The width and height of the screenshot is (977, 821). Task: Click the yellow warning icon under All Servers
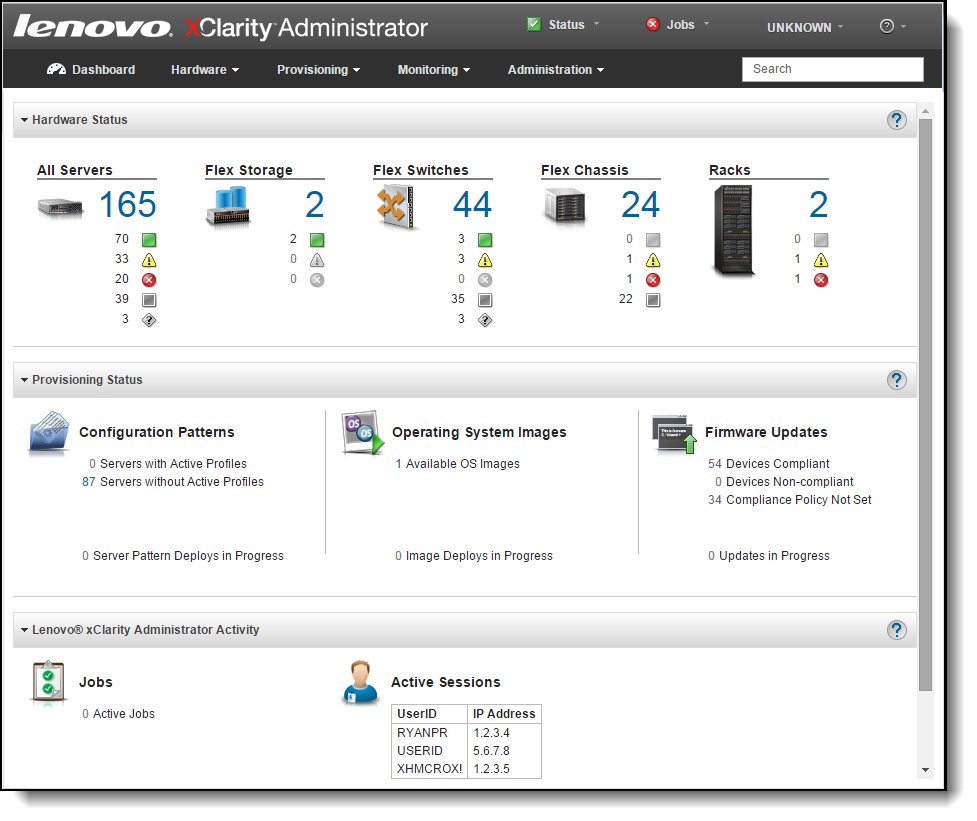(x=149, y=260)
